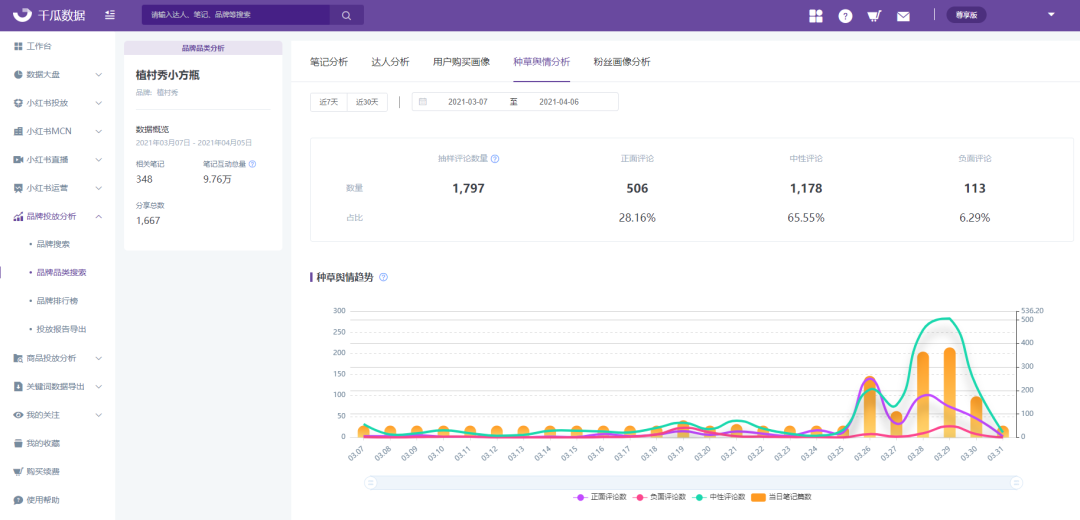Click help icon beside 种草舆情趋势
The width and height of the screenshot is (1080, 520).
click(x=384, y=278)
